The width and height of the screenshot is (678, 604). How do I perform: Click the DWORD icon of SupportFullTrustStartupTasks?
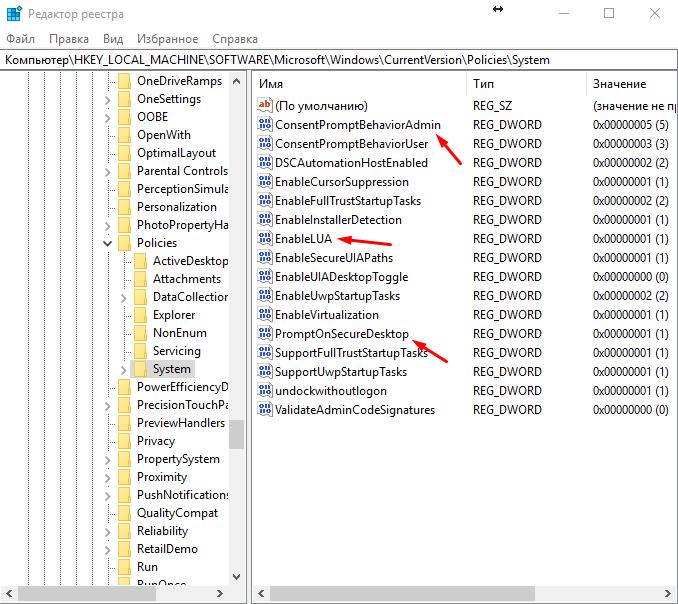265,353
